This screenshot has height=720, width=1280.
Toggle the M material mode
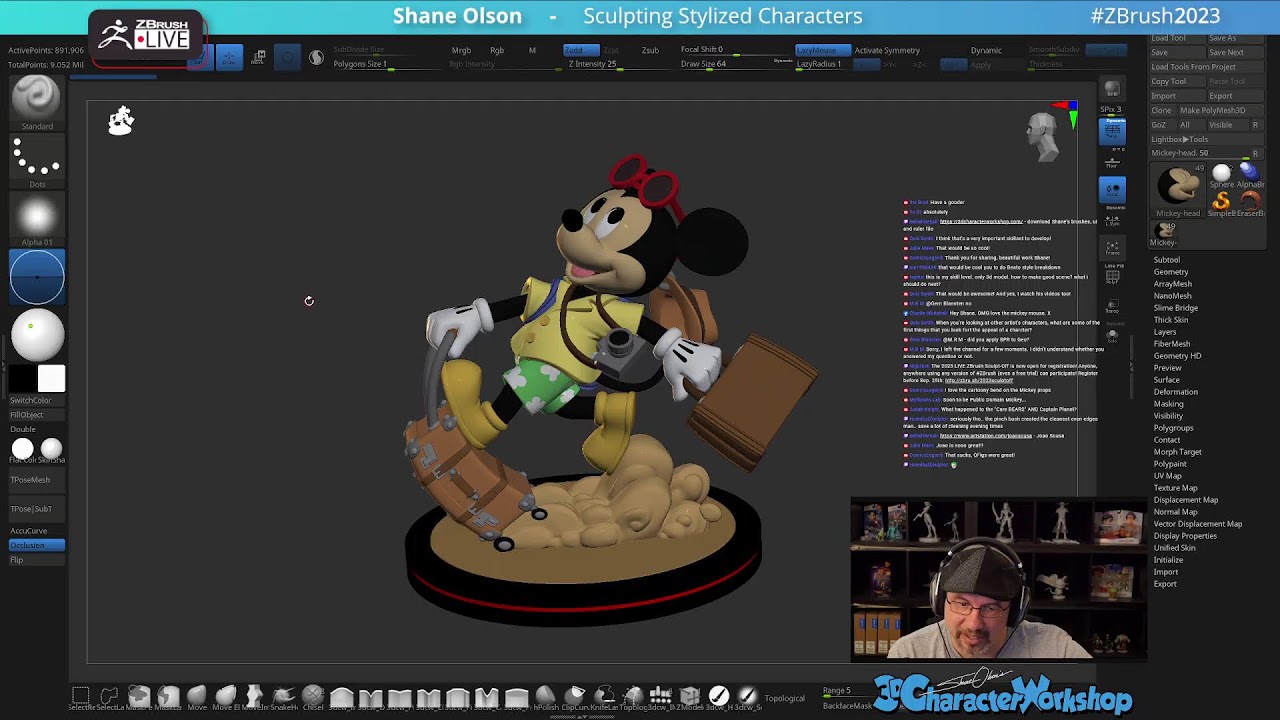(x=532, y=50)
